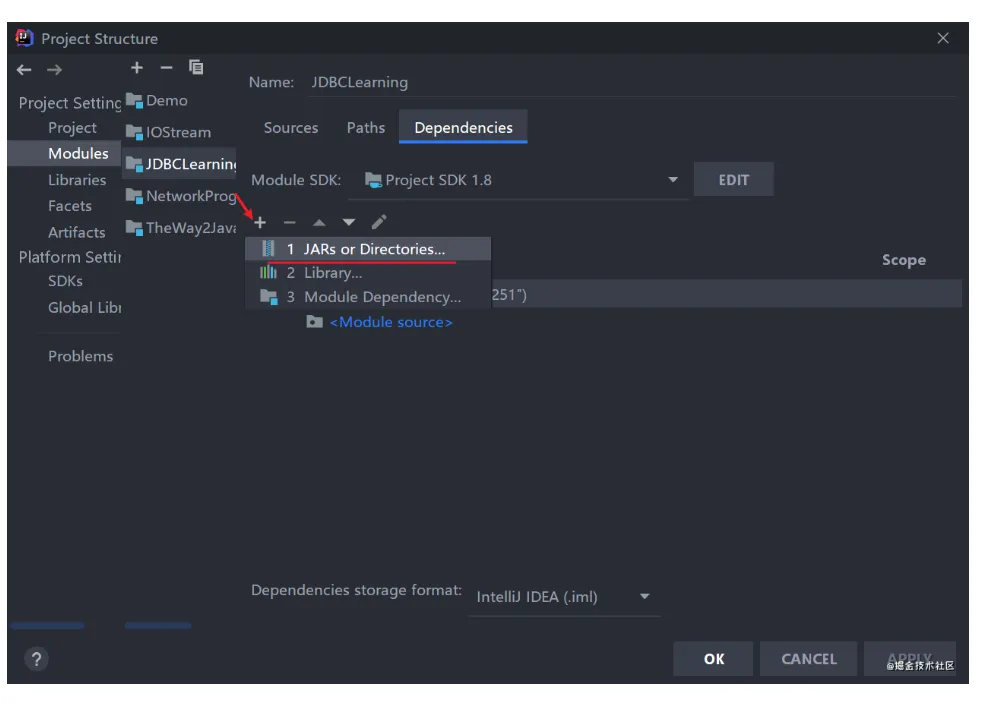Viewport: 985px width, 708px height.
Task: Open the Facets settings page
Action: 70,206
